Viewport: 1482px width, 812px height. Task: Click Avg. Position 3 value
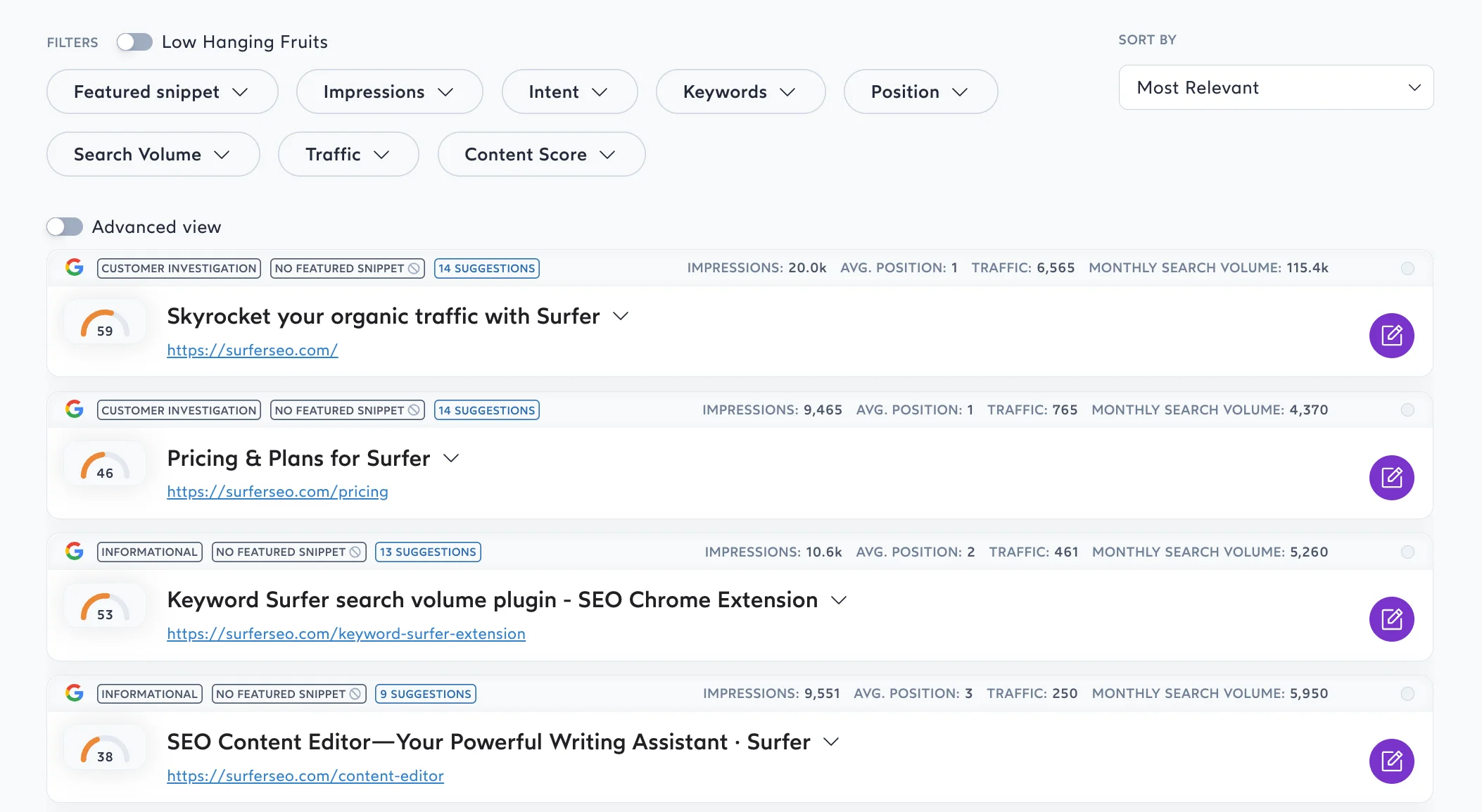(x=968, y=693)
